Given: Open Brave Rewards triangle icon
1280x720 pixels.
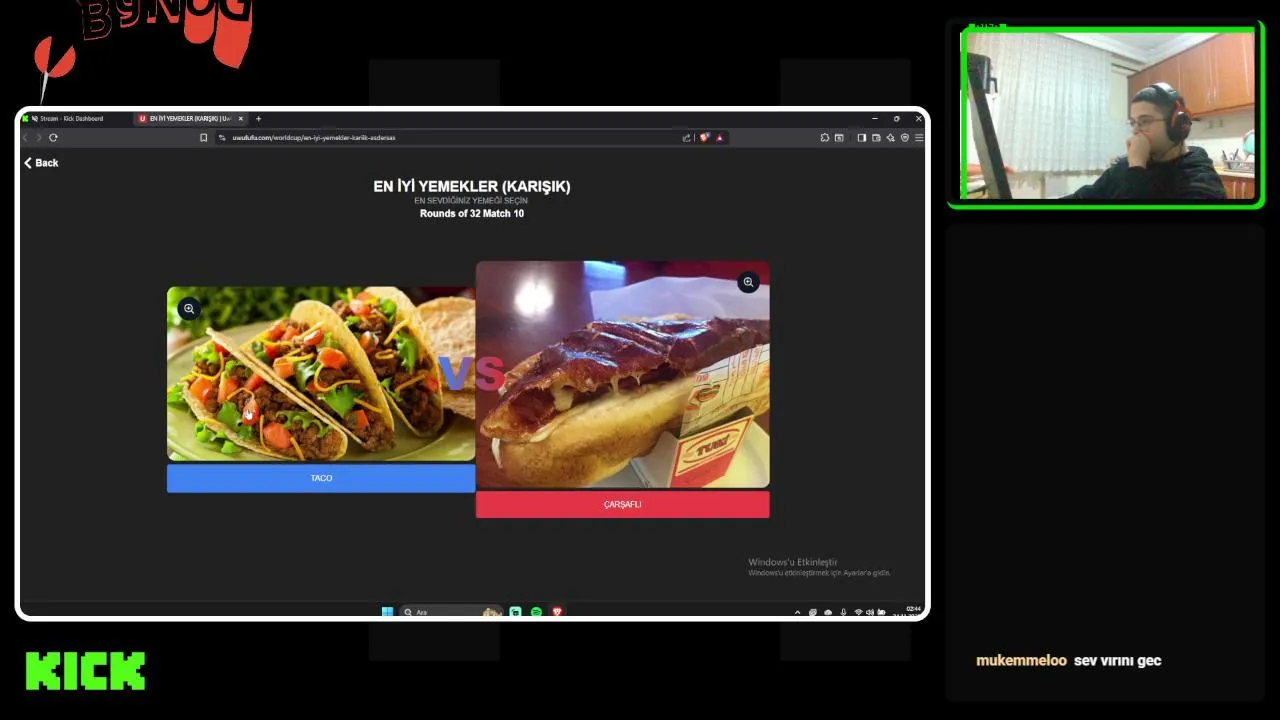Looking at the screenshot, I should tap(719, 138).
